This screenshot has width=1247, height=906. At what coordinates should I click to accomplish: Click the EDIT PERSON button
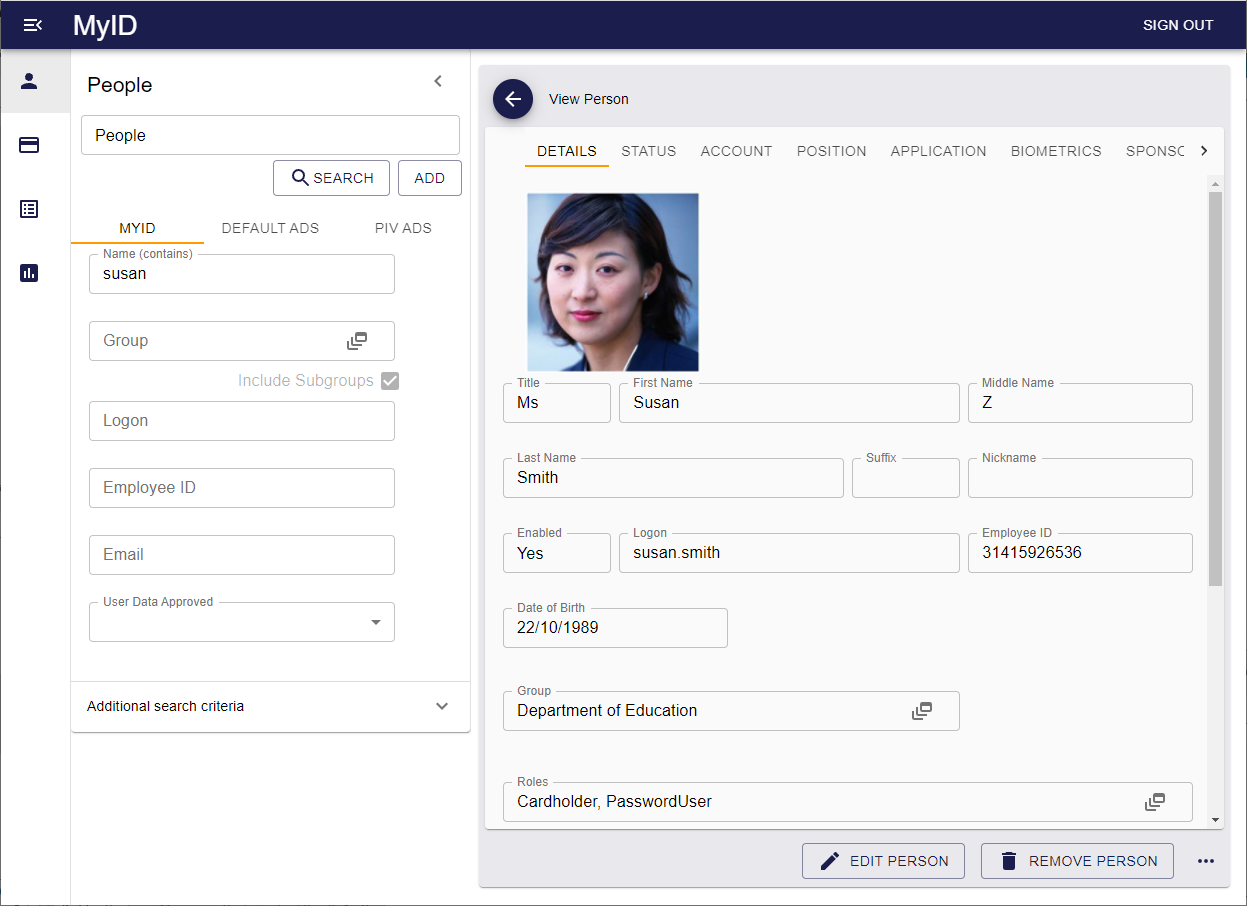(883, 861)
